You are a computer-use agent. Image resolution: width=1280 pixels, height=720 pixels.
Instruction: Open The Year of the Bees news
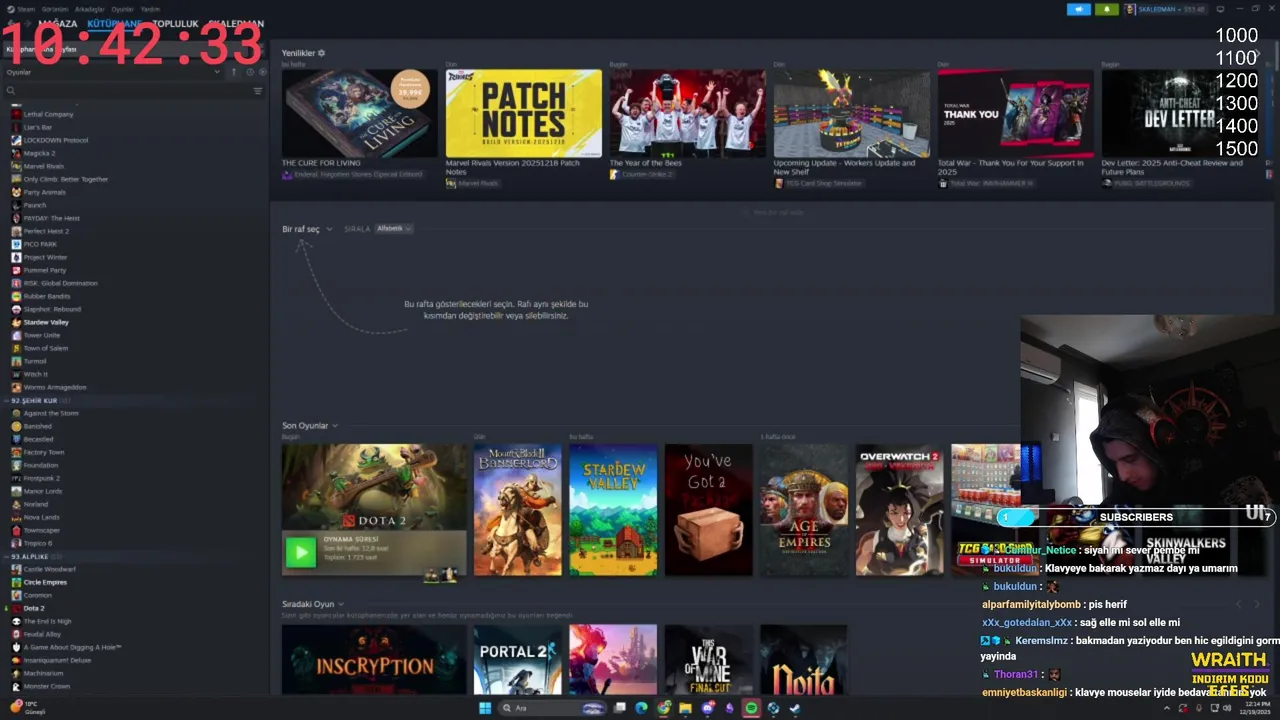pyautogui.click(x=688, y=113)
